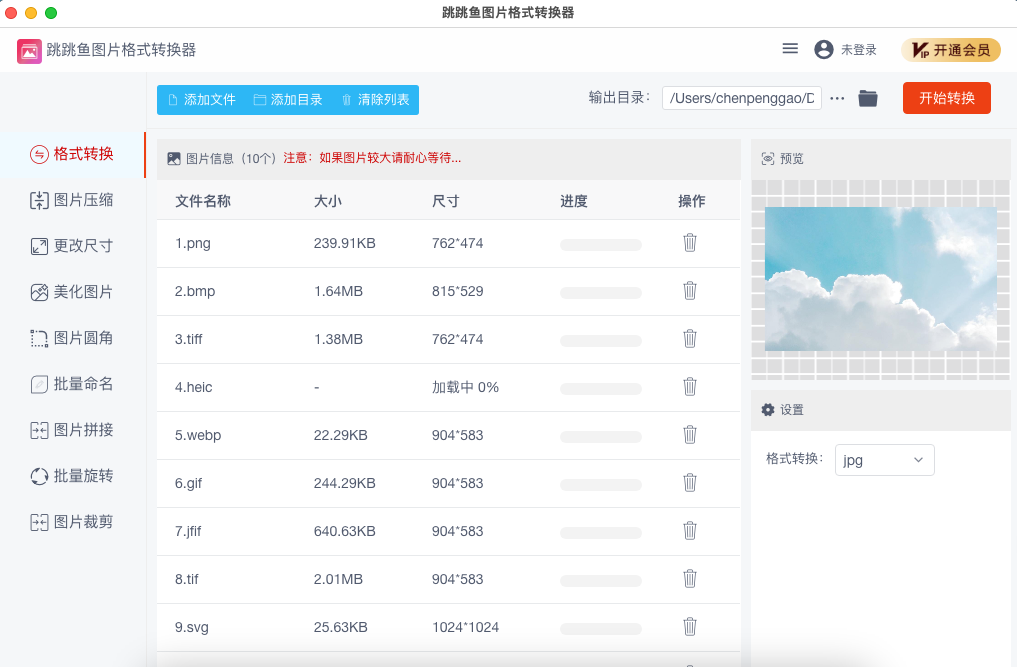Viewport: 1017px width, 667px height.
Task: Click the progress bar next to 4.heic
Action: pos(600,387)
